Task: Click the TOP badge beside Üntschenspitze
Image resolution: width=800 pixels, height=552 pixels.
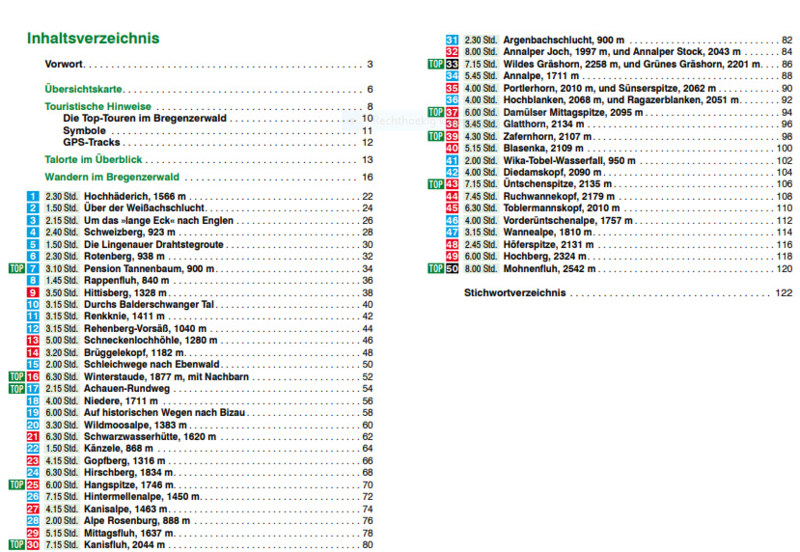Action: point(436,184)
